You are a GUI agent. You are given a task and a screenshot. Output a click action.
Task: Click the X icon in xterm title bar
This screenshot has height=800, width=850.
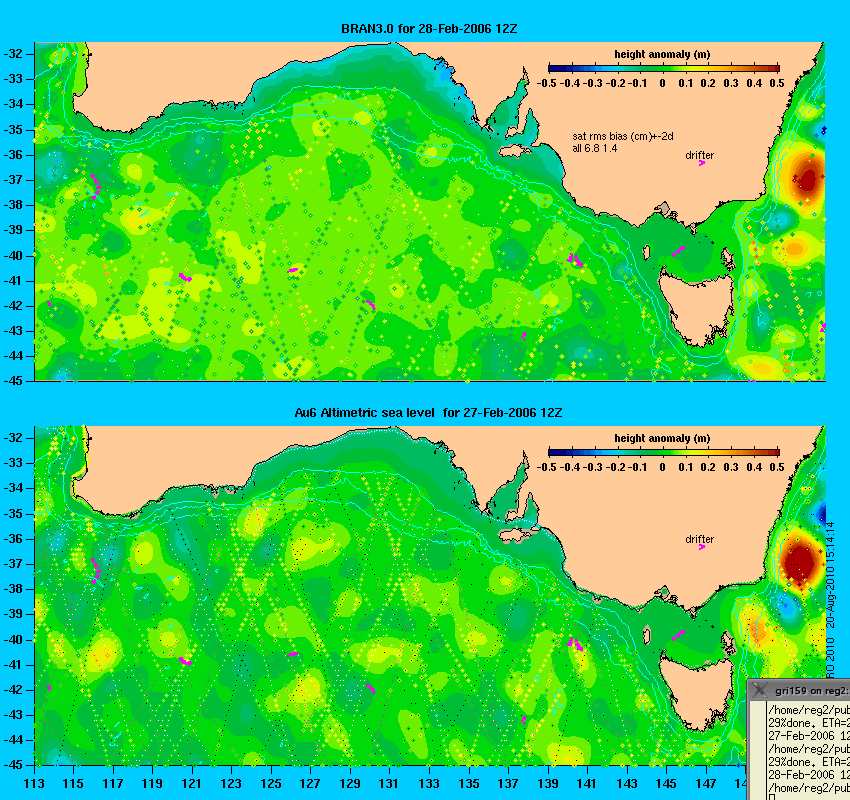coord(760,690)
